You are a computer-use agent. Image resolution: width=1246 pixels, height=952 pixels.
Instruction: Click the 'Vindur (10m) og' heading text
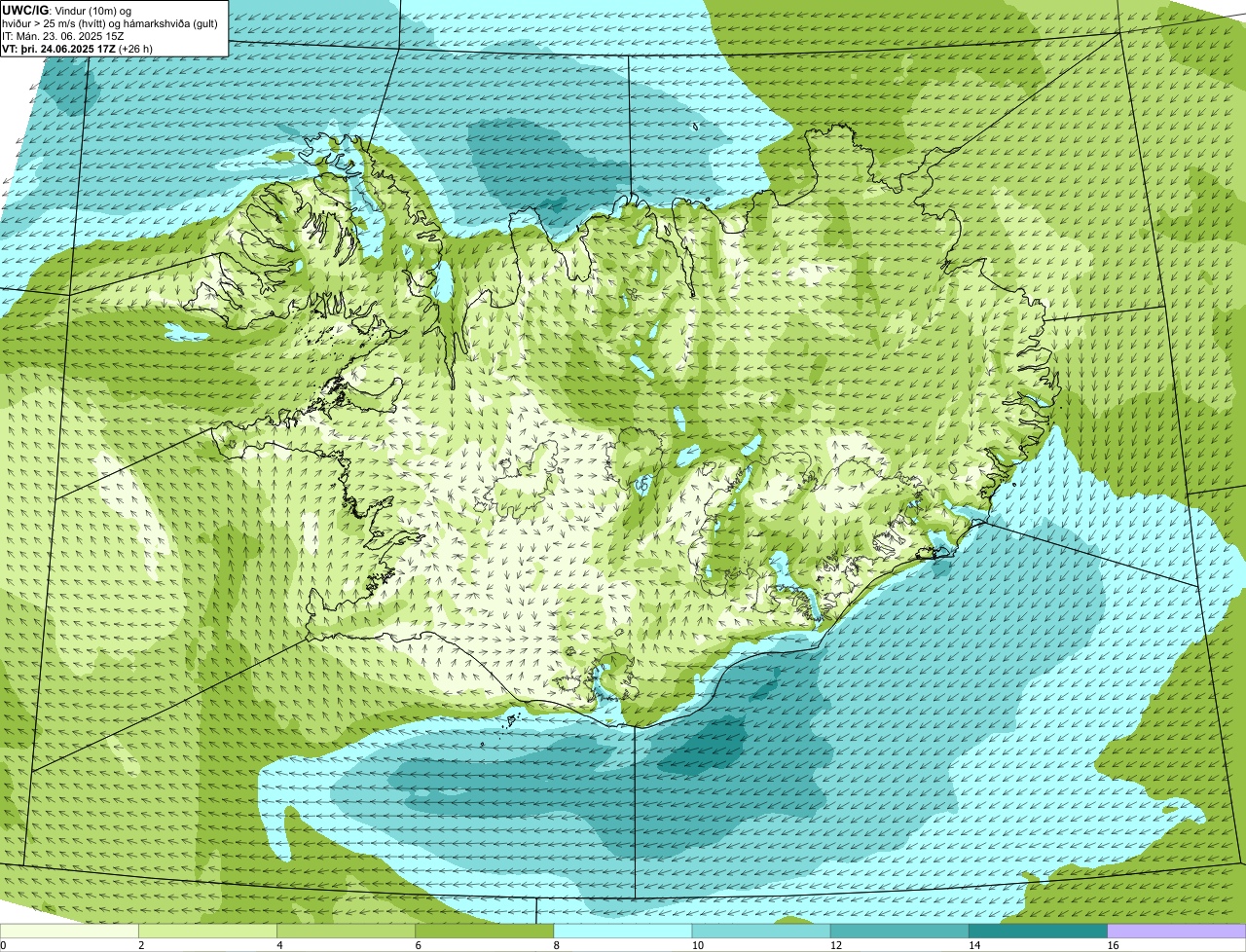(92, 11)
